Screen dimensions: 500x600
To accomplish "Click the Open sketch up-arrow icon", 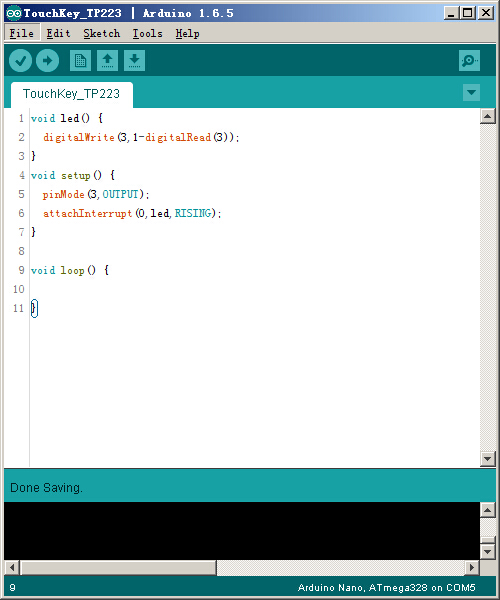I will [107, 60].
